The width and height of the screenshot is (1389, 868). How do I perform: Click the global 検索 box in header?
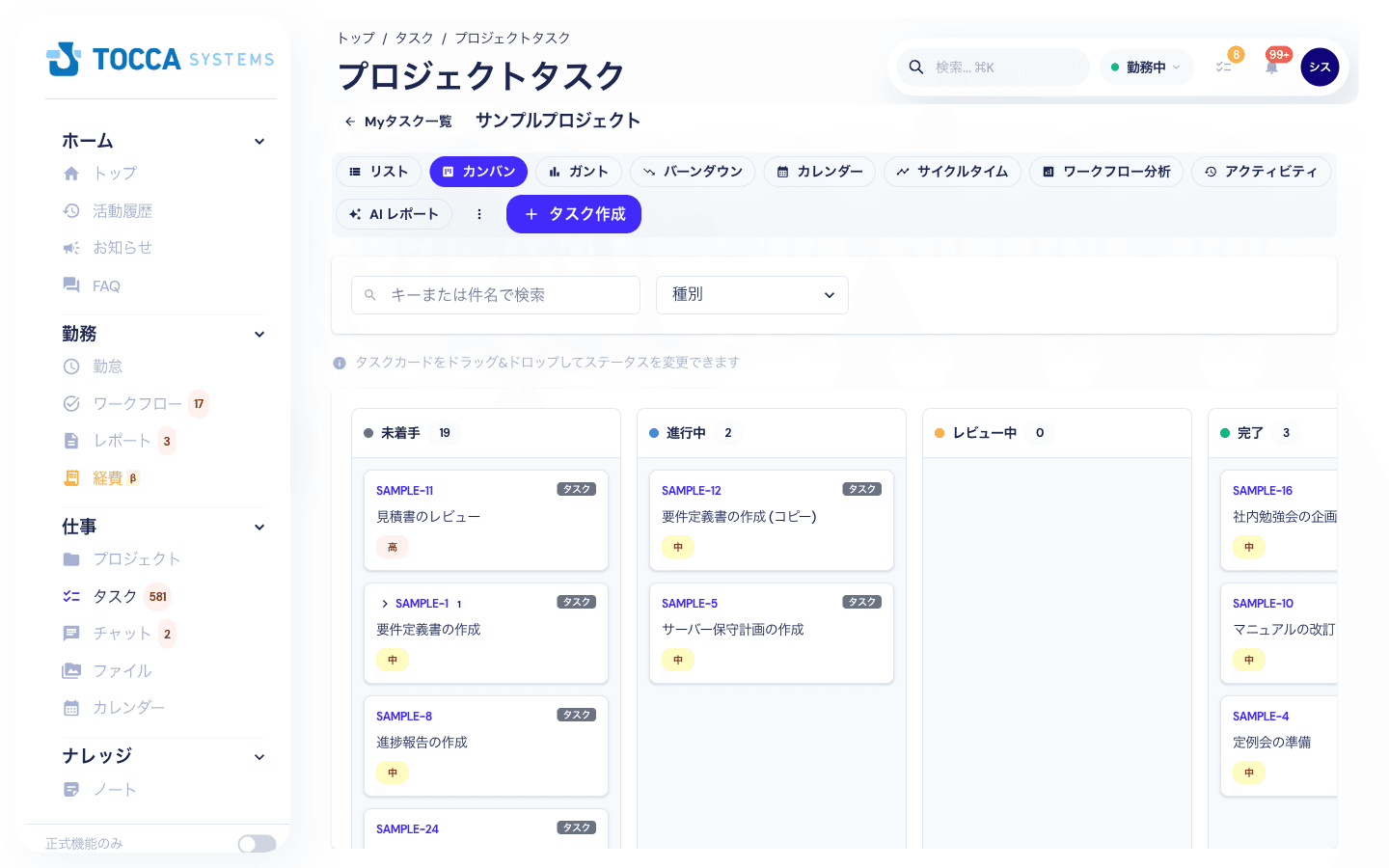[x=994, y=68]
